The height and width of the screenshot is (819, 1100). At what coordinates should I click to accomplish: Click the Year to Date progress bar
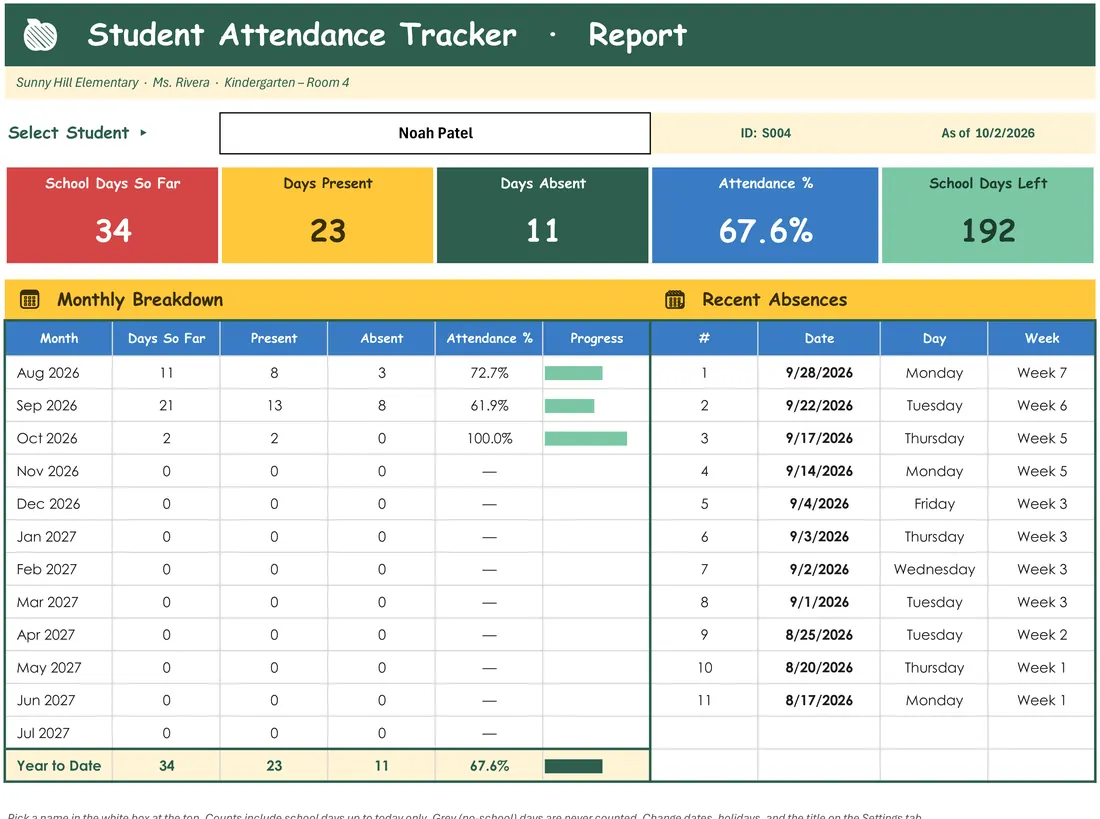click(x=574, y=766)
